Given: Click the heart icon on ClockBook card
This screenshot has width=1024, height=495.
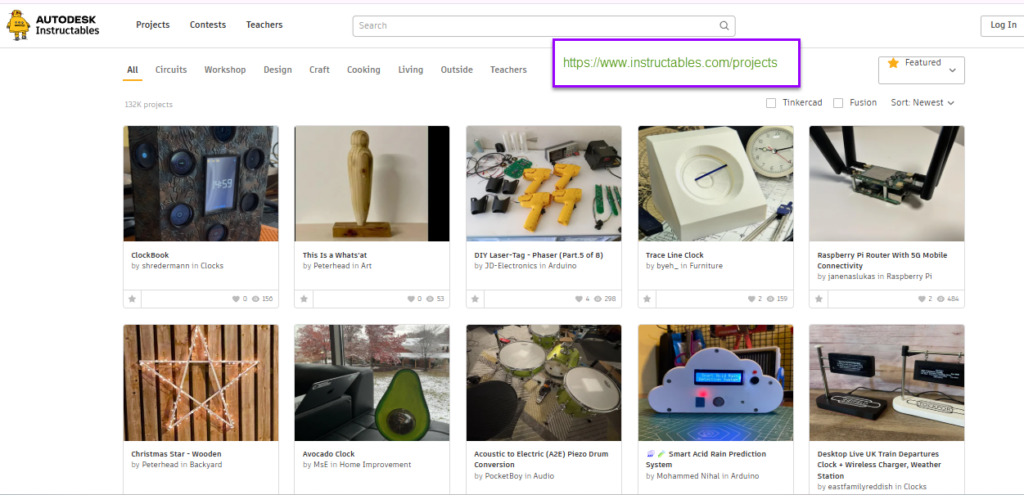Looking at the screenshot, I should click(x=237, y=299).
